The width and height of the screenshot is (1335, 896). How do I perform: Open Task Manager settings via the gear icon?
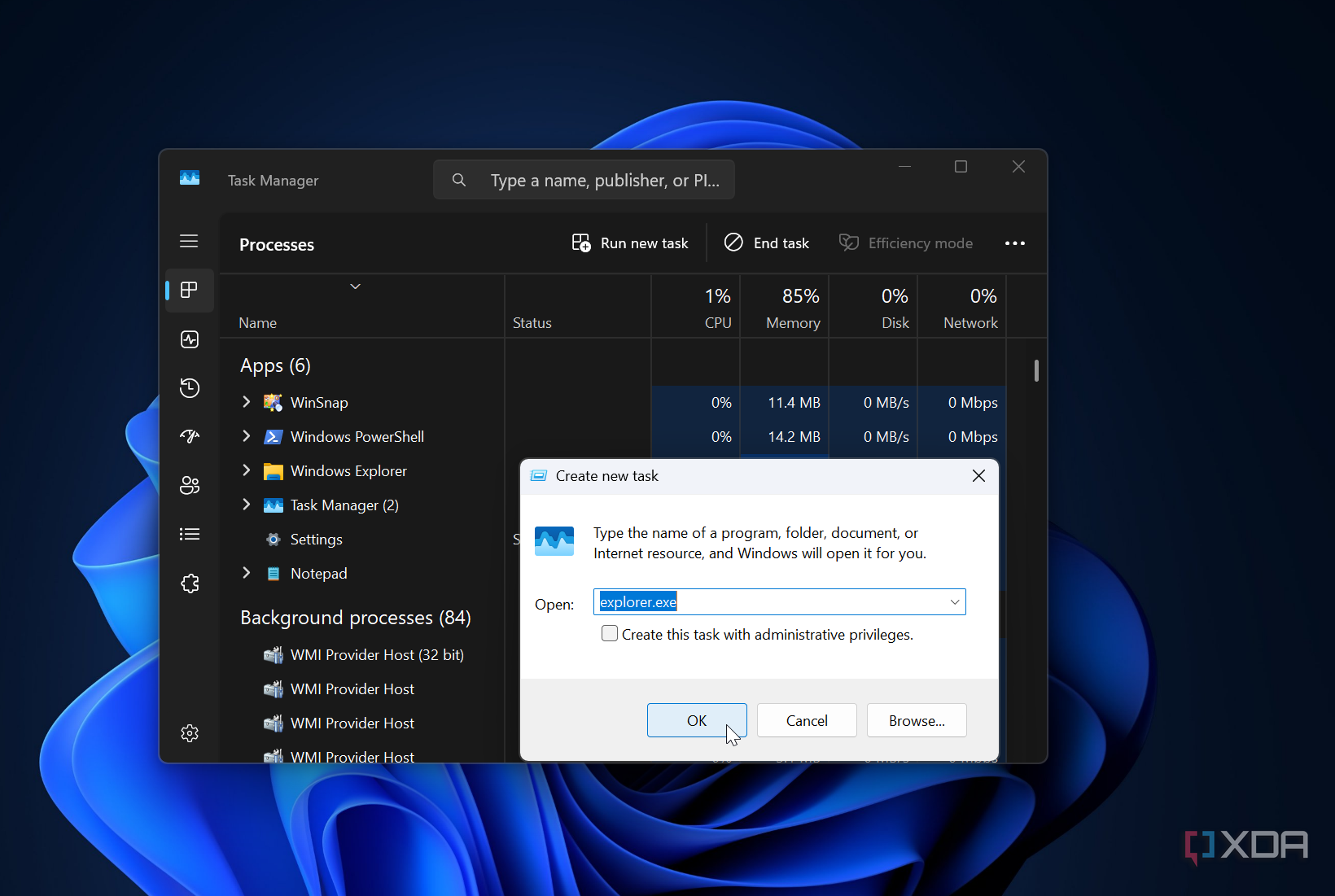[189, 733]
